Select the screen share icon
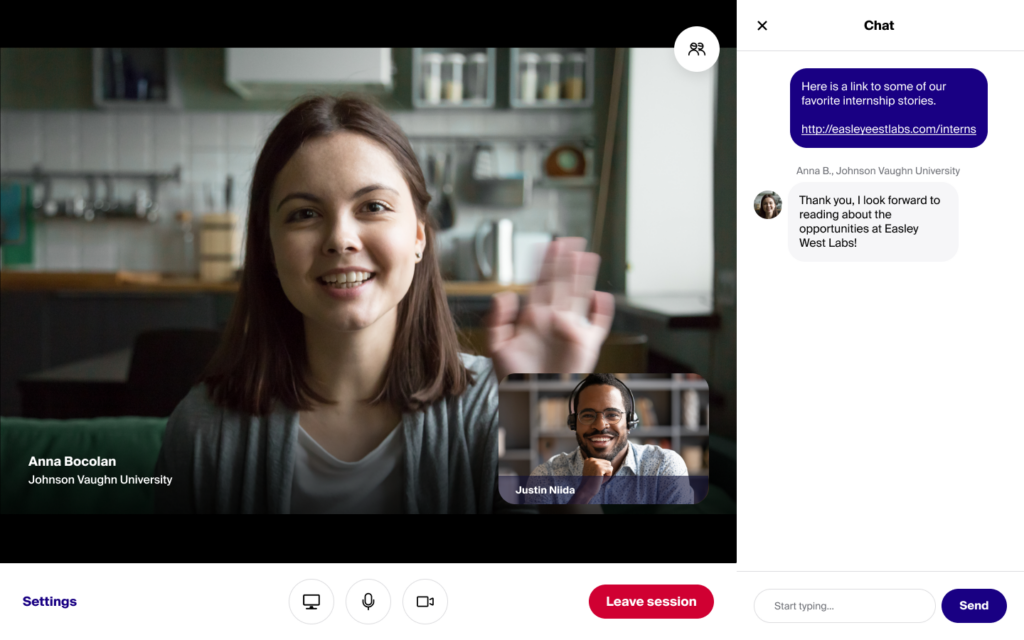1024x640 pixels. [311, 601]
